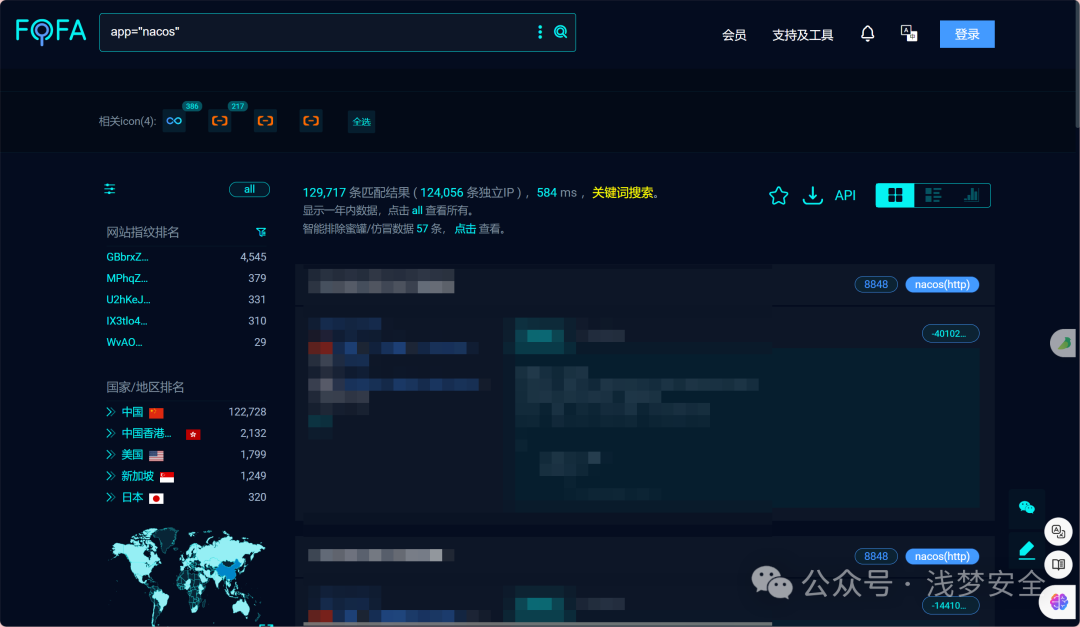Click the all link in 点击 all 查看所有
This screenshot has width=1080, height=627.
[x=417, y=211]
